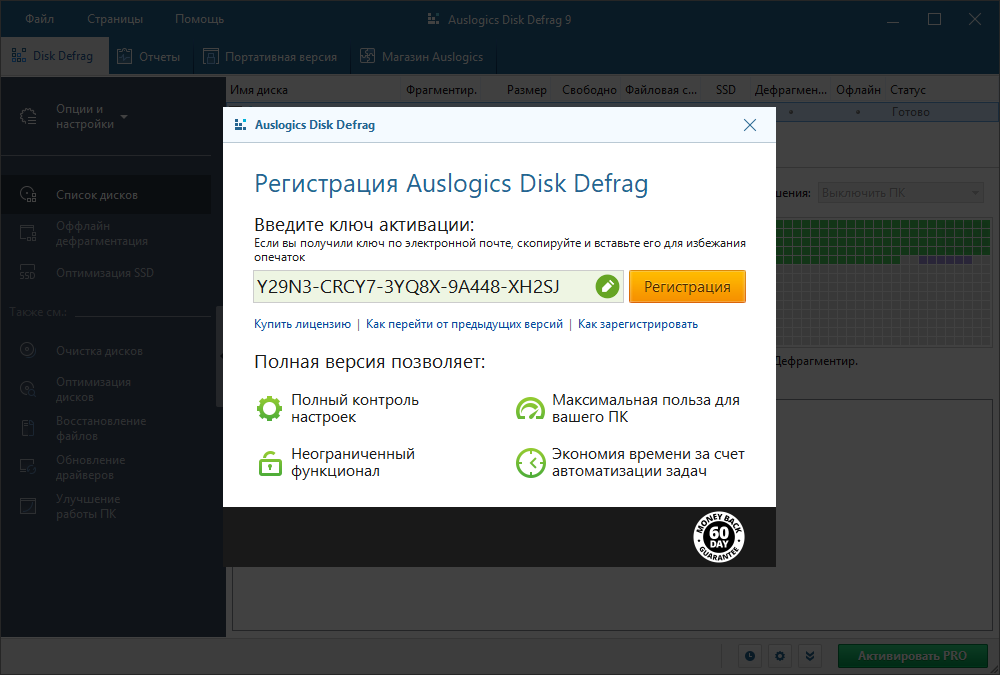Click the green cluster map area
Screen dimensions: 1000x675
pos(883,241)
